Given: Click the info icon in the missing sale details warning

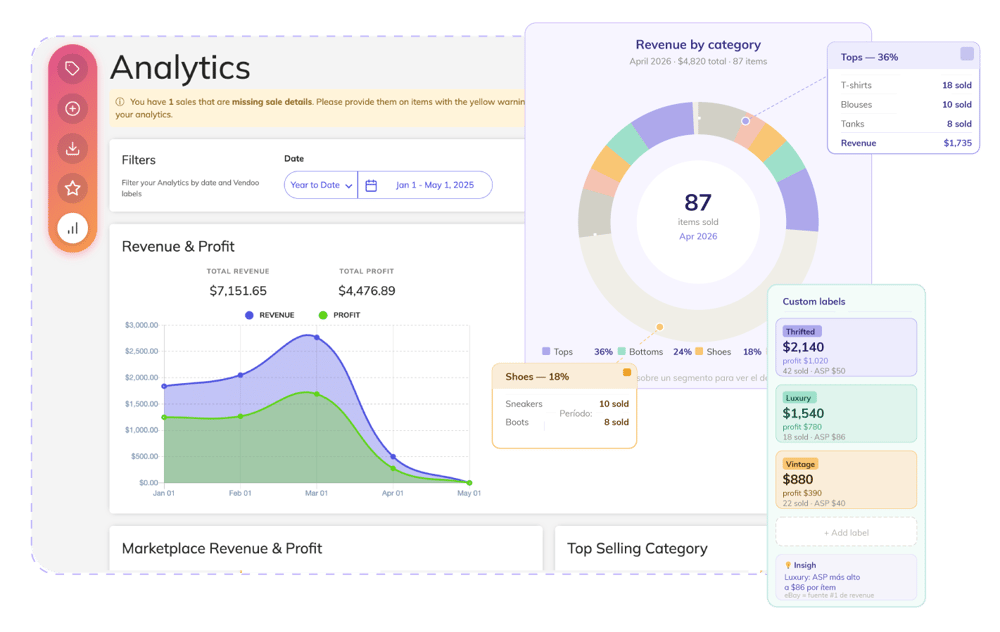Looking at the screenshot, I should pos(120,101).
